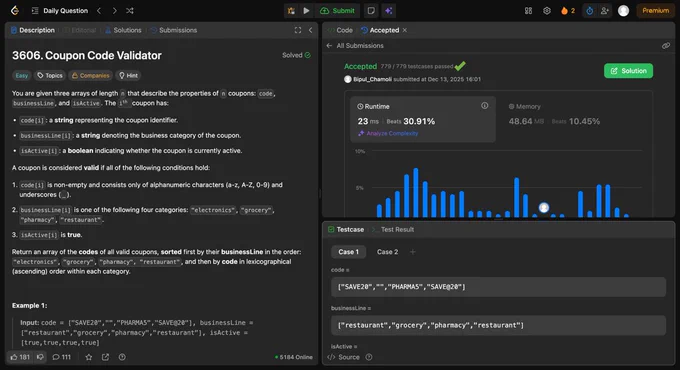The height and width of the screenshot is (370, 680).
Task: Click the green Solution button
Action: [x=628, y=71]
